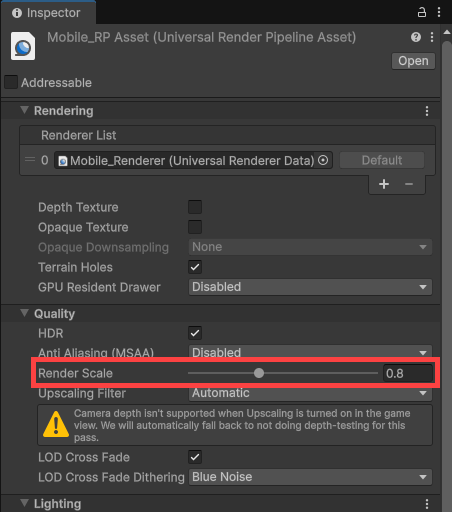Click the Mobile_Renderer object field

click(193, 160)
